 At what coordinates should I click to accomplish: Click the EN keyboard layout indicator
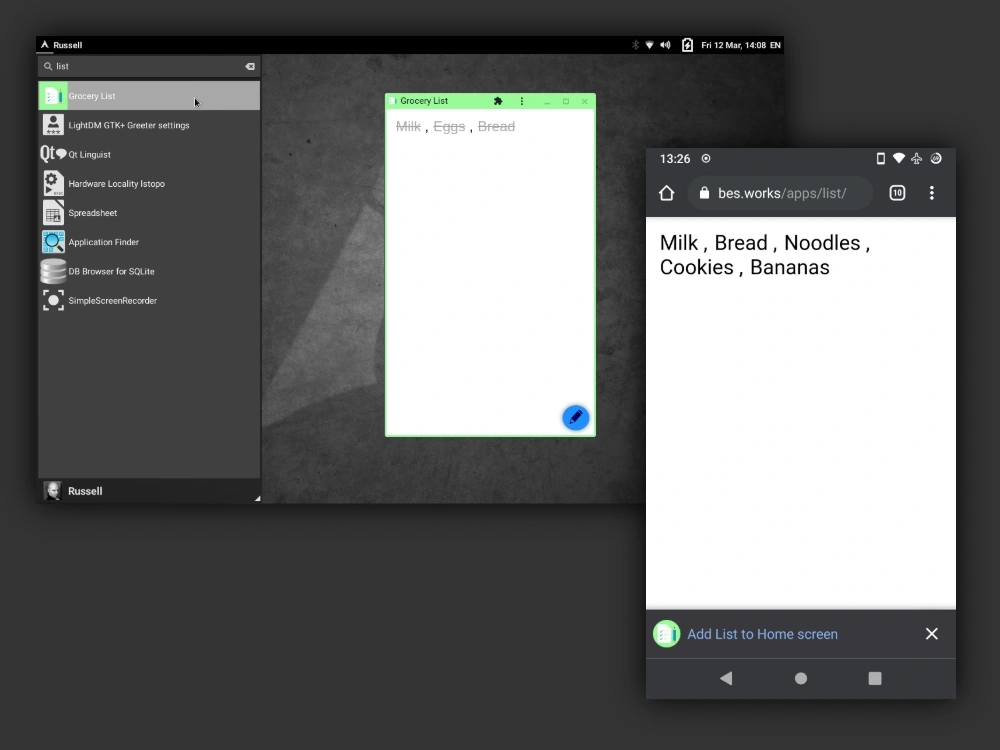pos(775,45)
